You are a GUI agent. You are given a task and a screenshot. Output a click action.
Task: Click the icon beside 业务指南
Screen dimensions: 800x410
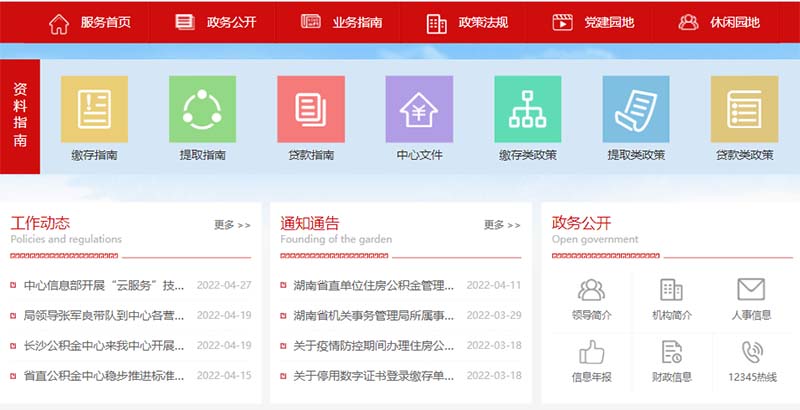click(311, 21)
